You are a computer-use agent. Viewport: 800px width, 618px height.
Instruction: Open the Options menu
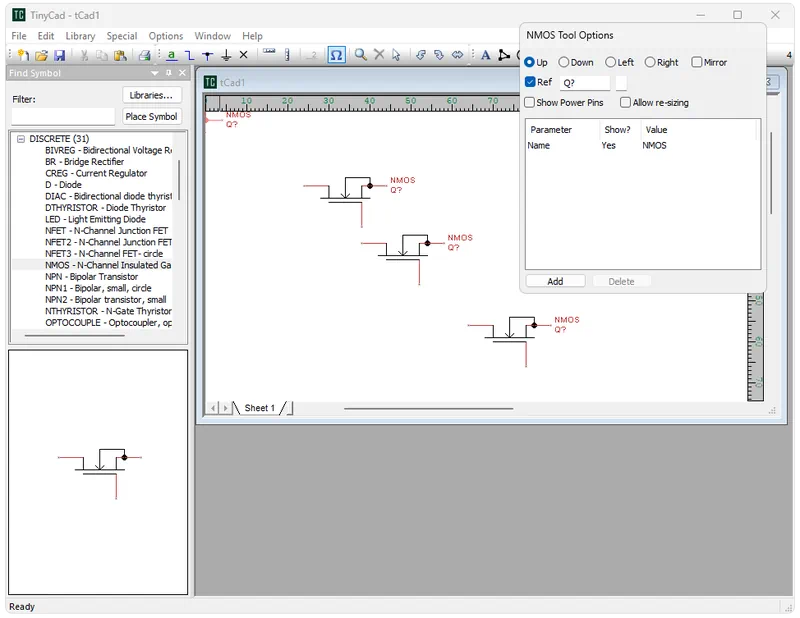(166, 36)
